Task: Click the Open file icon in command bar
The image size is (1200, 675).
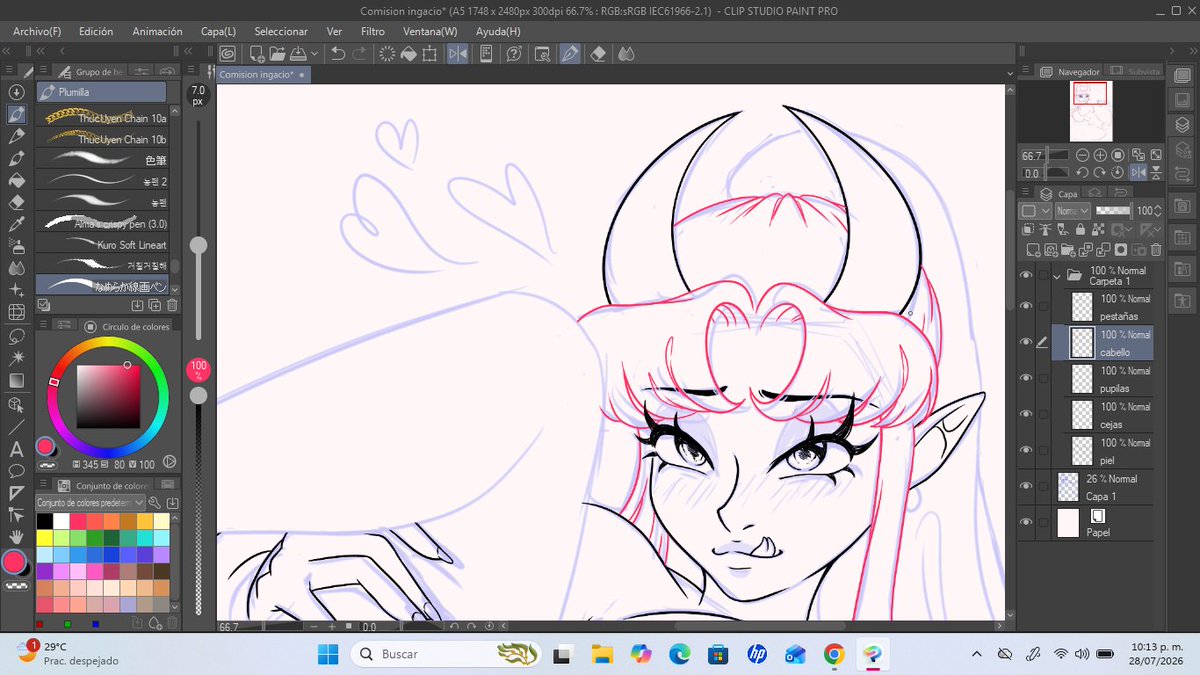Action: click(x=278, y=54)
